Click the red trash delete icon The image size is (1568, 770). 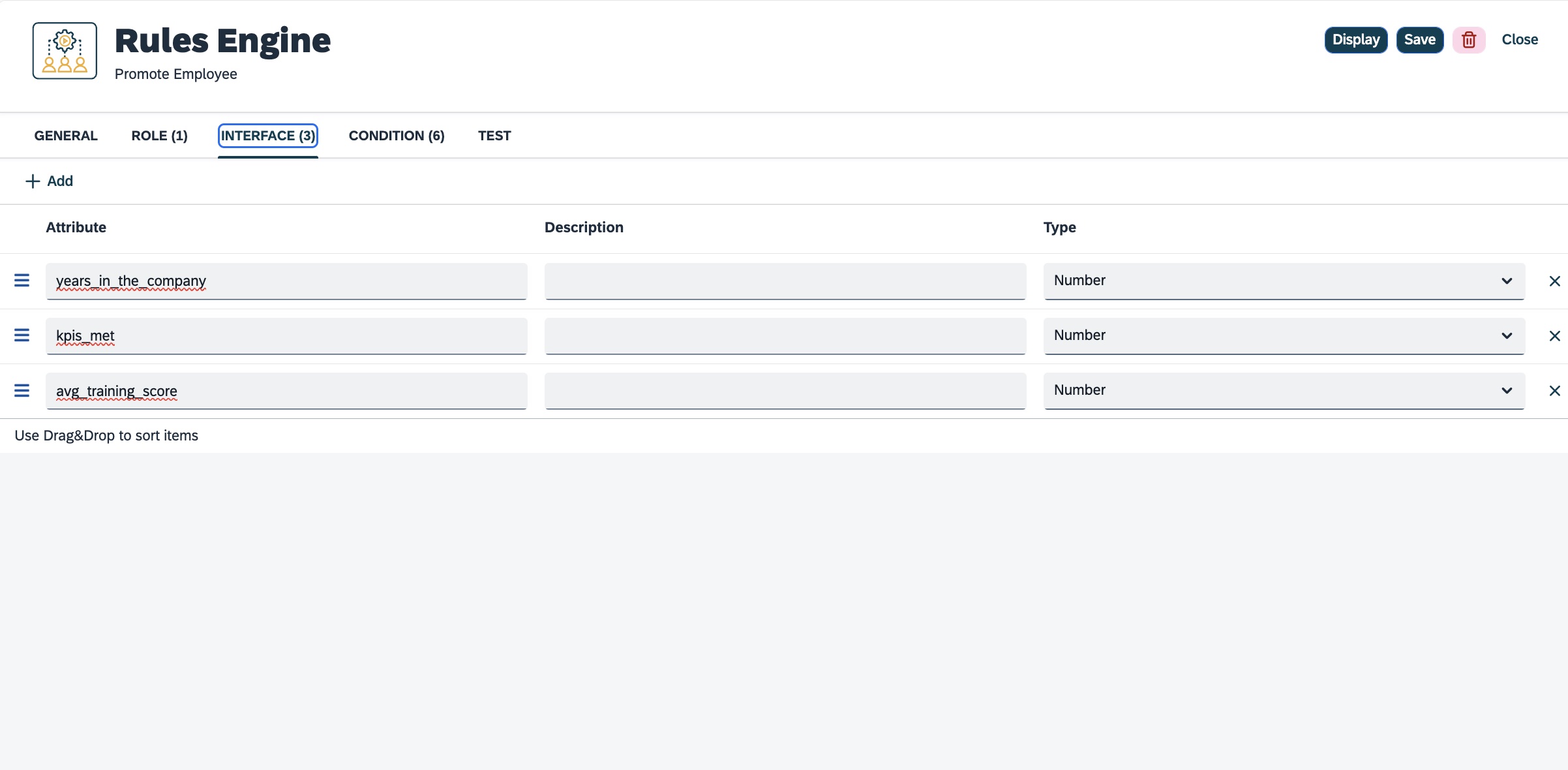click(1469, 40)
